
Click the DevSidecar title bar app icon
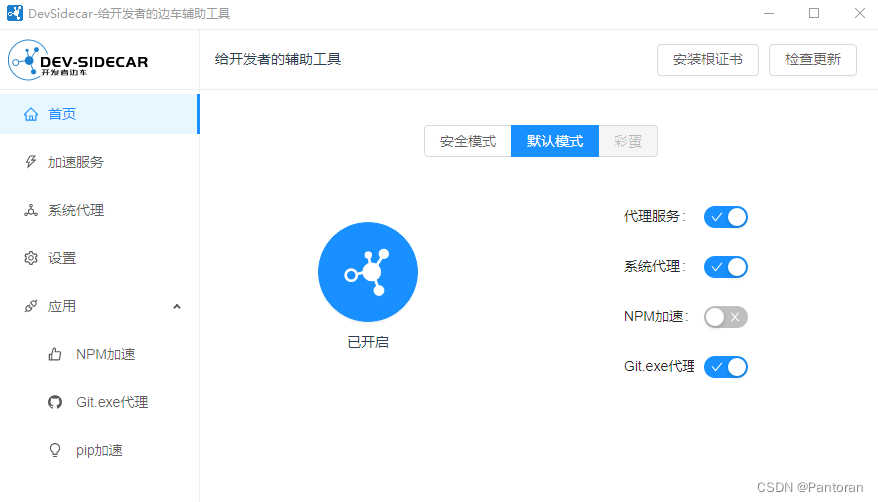pos(15,13)
